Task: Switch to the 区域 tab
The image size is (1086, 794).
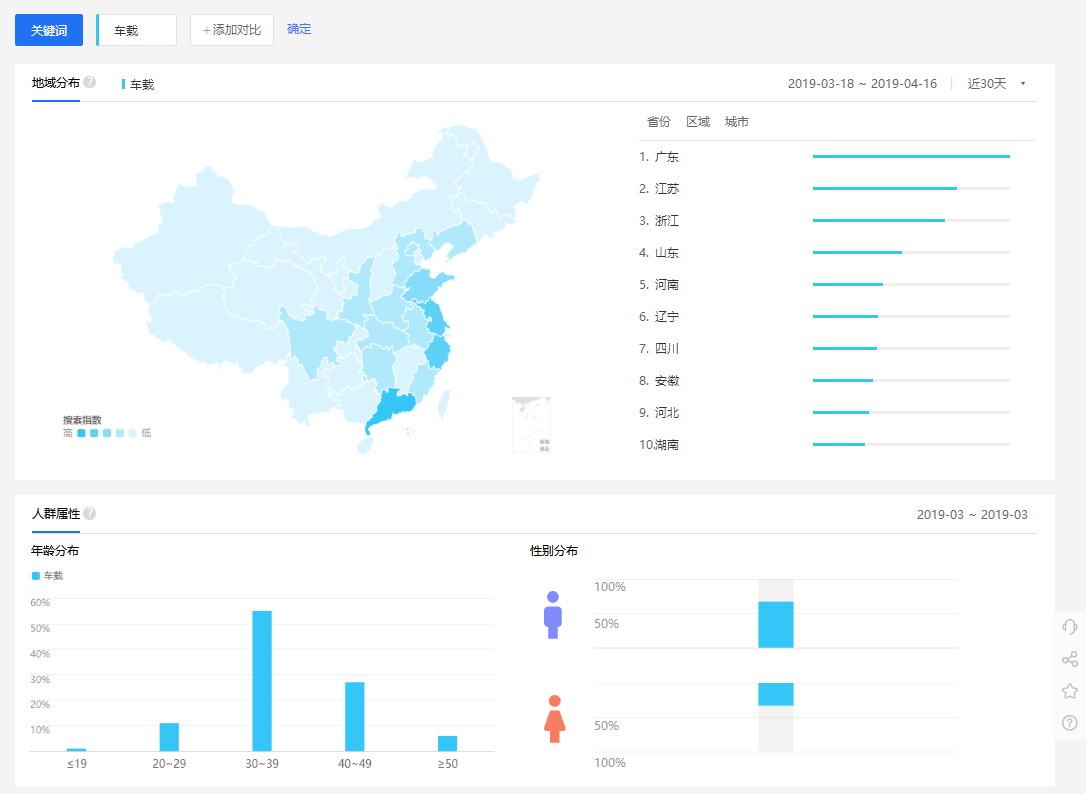Action: pos(698,122)
